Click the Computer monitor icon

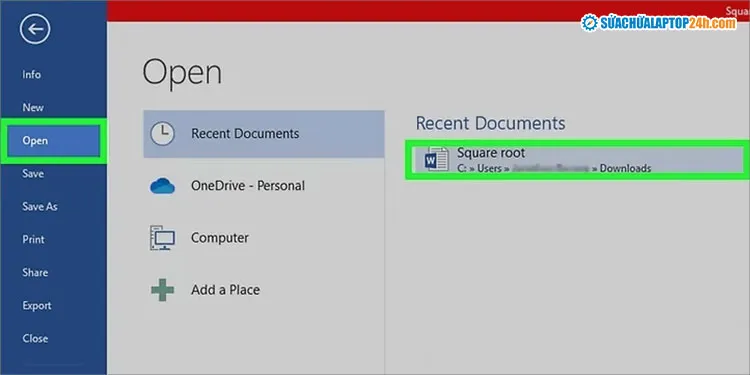163,238
